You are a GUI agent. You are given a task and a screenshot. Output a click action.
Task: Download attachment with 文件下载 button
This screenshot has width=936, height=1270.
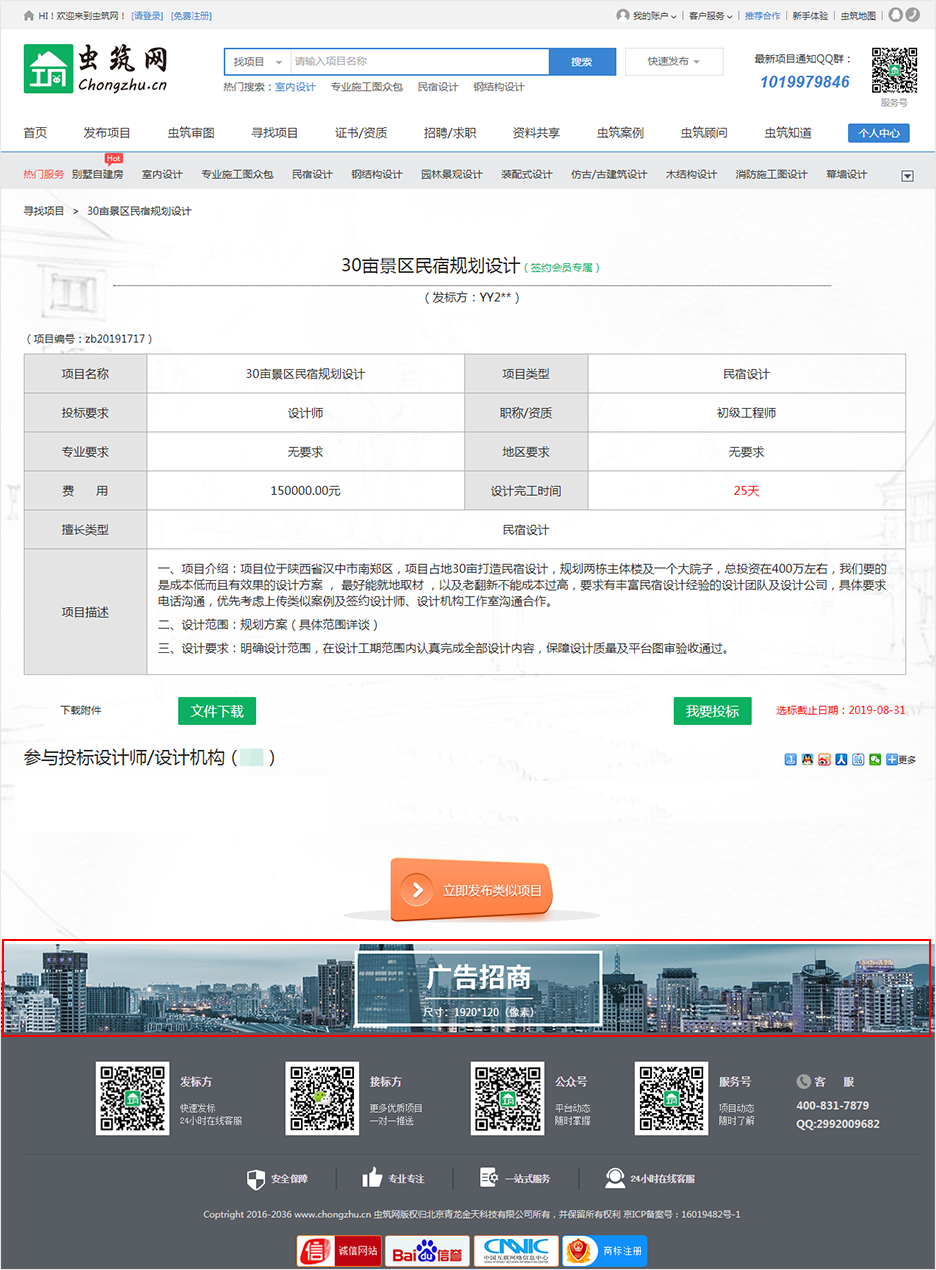pyautogui.click(x=217, y=711)
